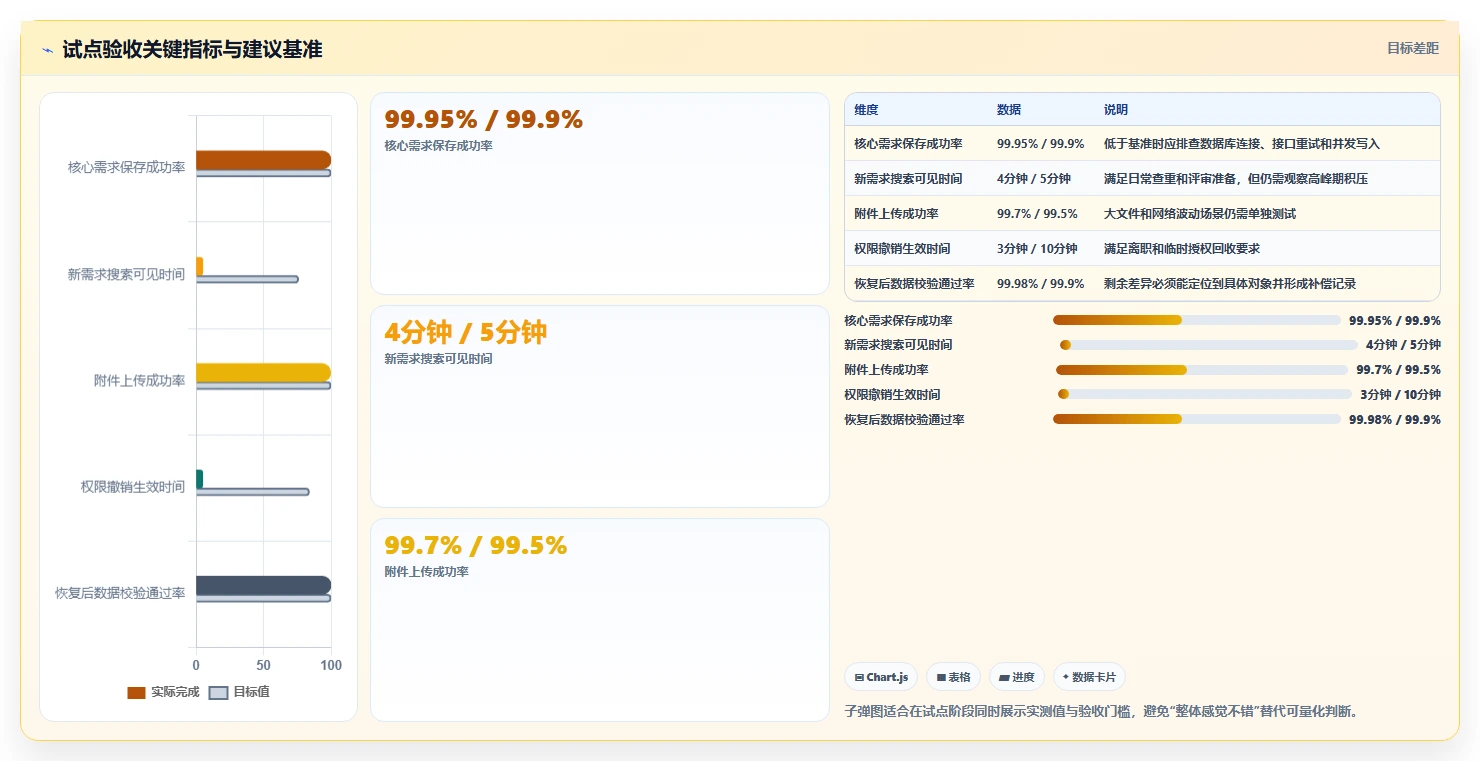Click the 目标差距 label in the header
This screenshot has height=761, width=1480.
(x=1412, y=48)
